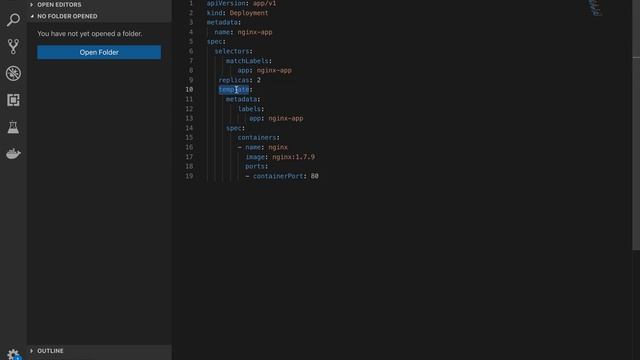The width and height of the screenshot is (640, 360).
Task: Open the Source Control view icon
Action: tap(13, 47)
